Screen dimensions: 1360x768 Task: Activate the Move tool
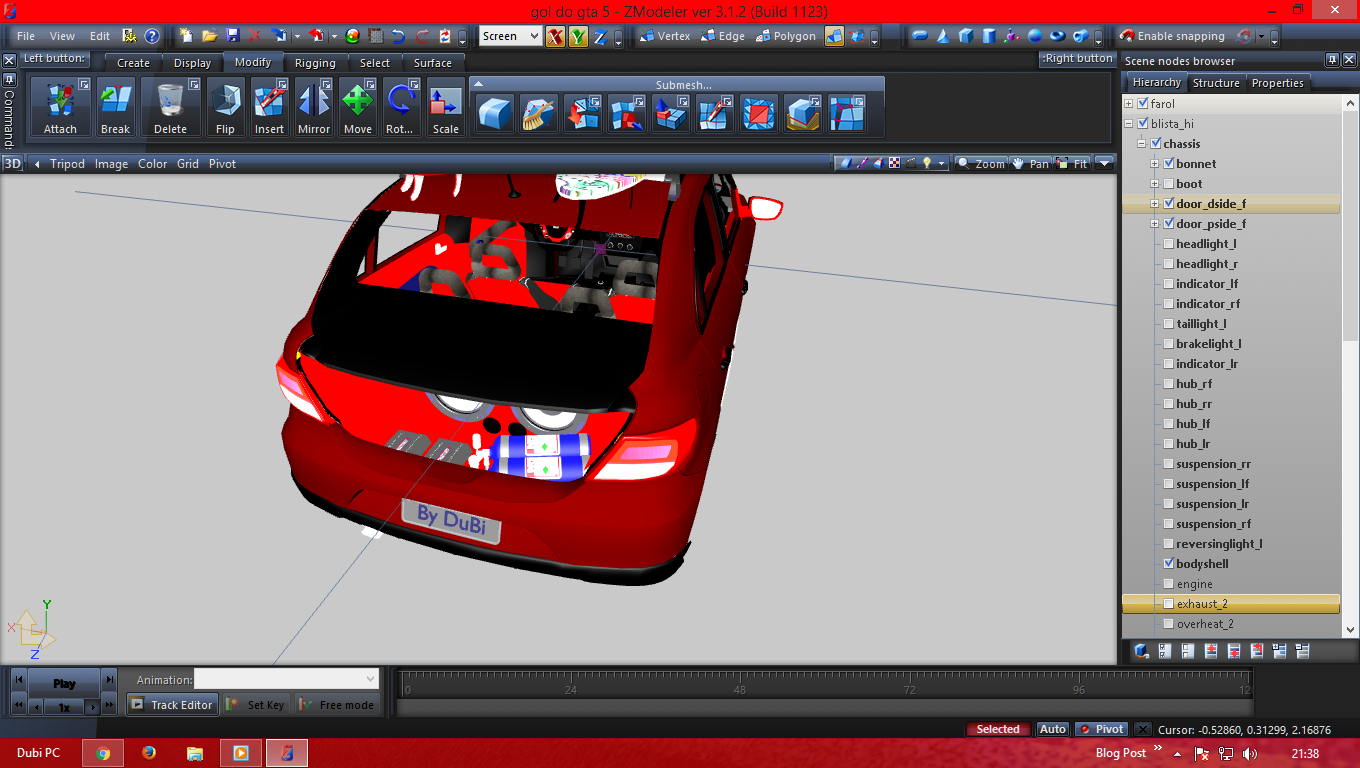(357, 107)
